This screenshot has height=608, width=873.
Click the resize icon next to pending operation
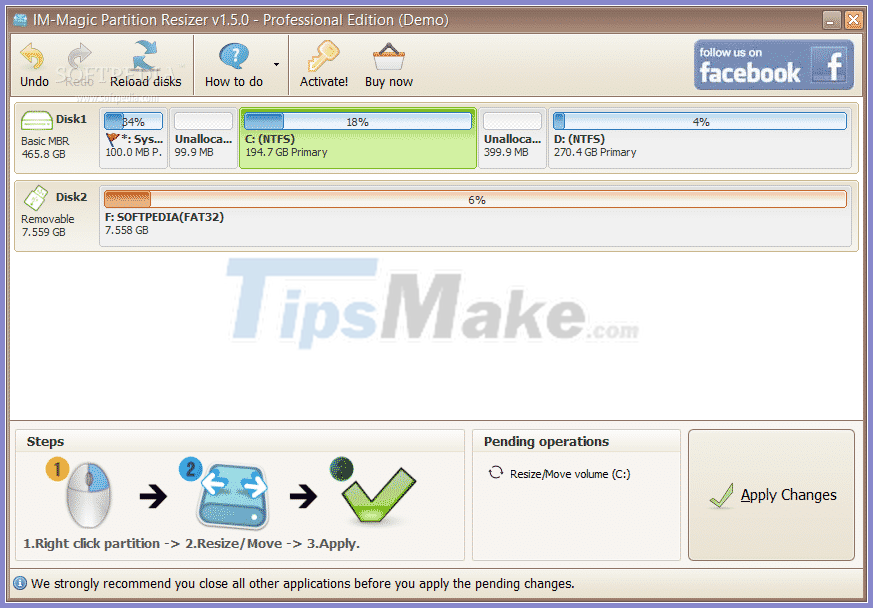pos(497,474)
